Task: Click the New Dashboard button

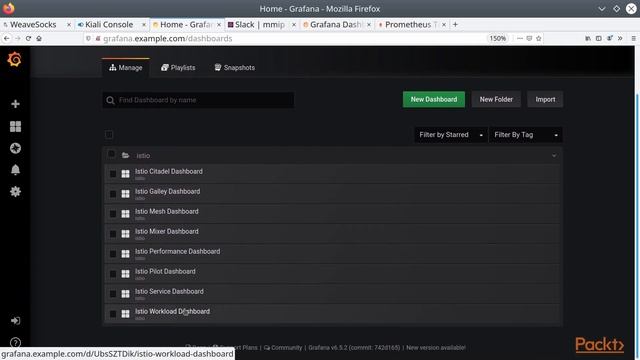Action: [x=433, y=99]
